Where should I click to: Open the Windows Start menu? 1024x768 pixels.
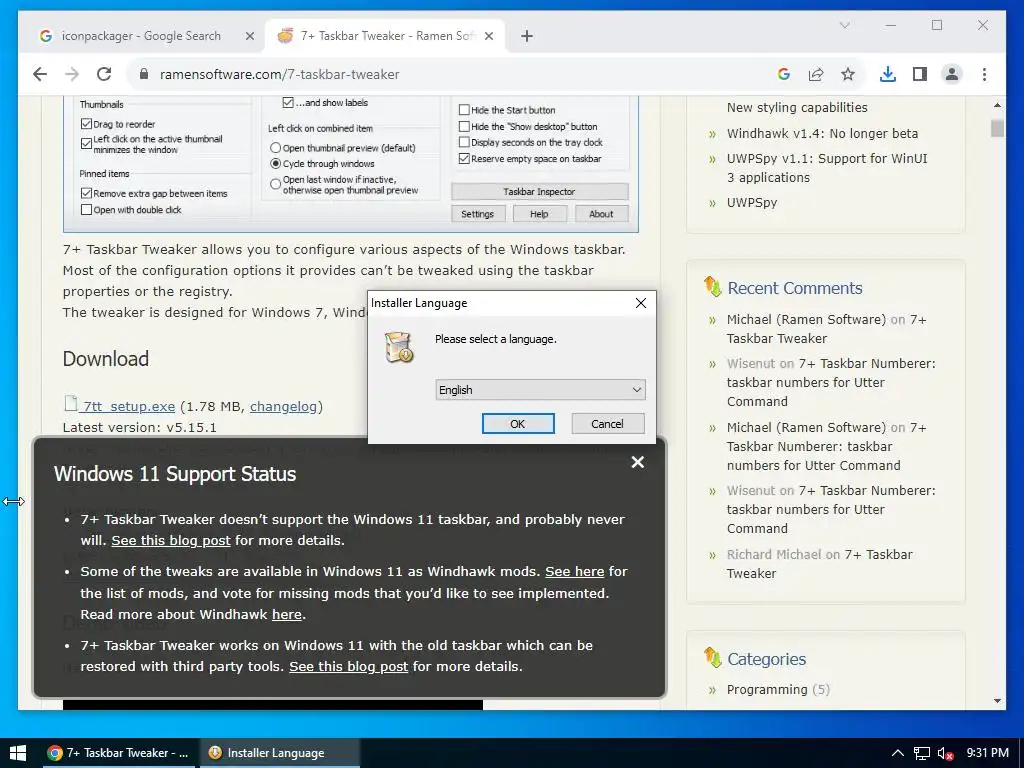pyautogui.click(x=18, y=753)
